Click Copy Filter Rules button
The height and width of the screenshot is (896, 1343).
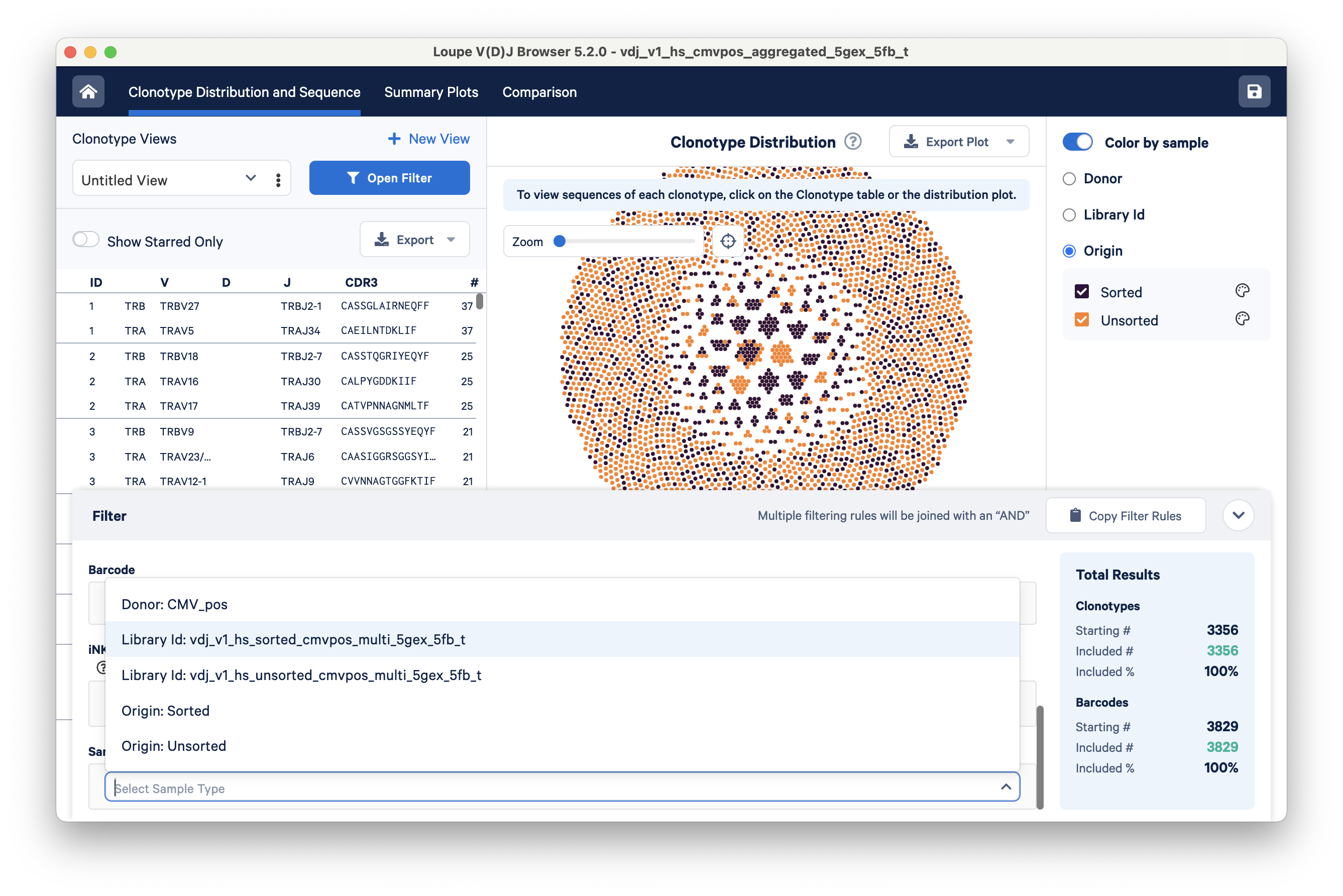coord(1125,515)
